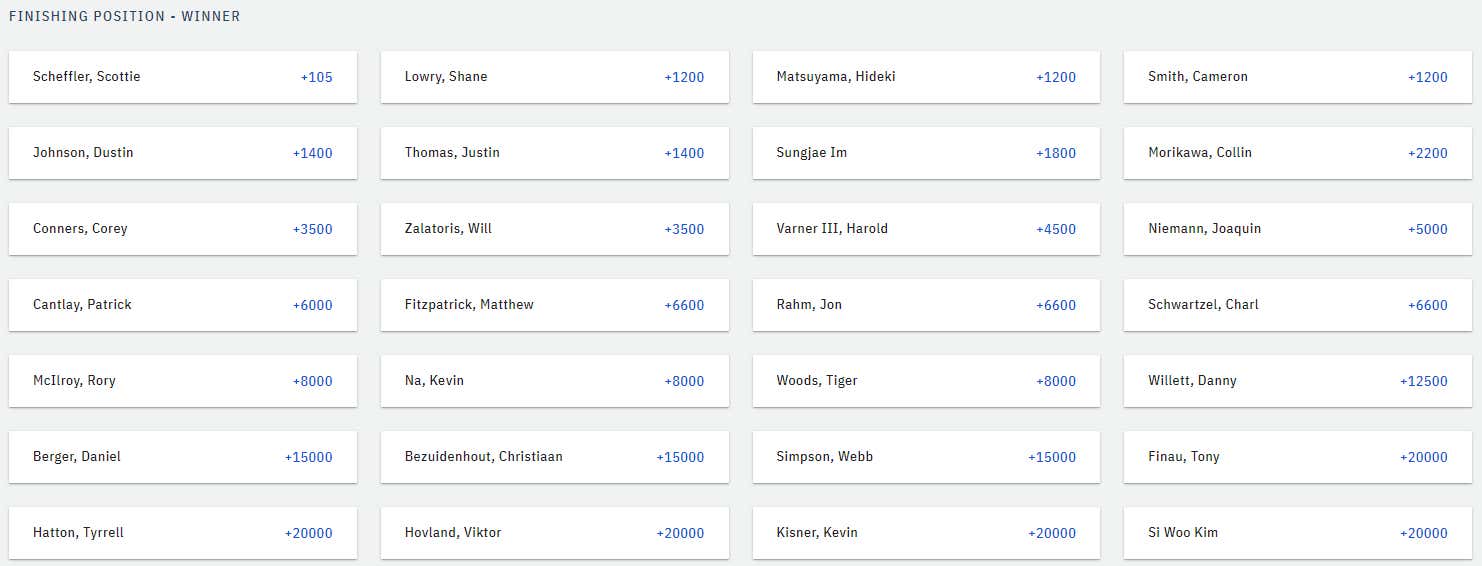Pick Lowry, Shane to win at +1200
This screenshot has height=566, width=1482.
click(555, 77)
